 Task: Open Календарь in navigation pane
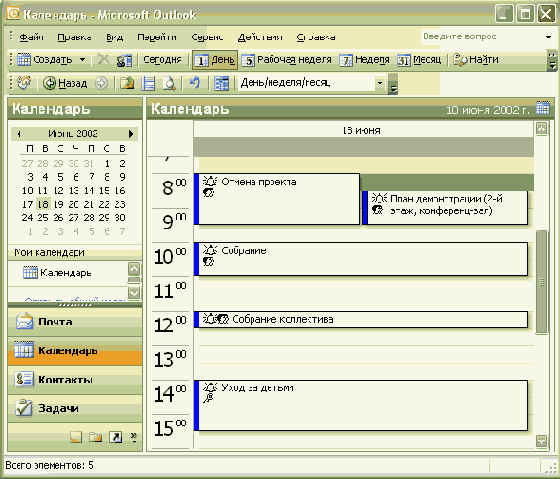pyautogui.click(x=75, y=351)
